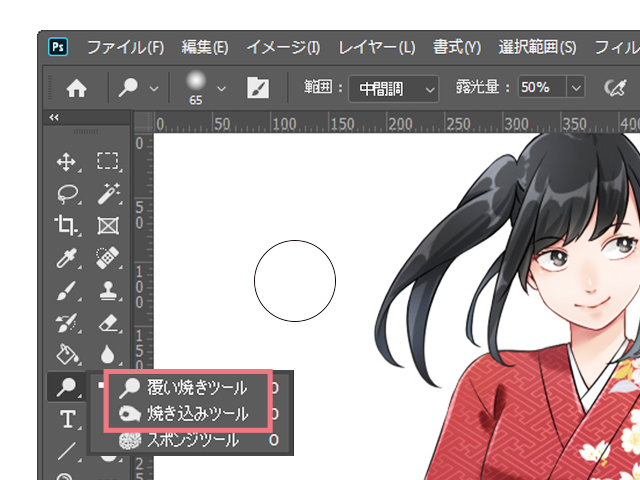Viewport: 640px width, 480px height.
Task: Select the Eyedropper tool
Action: (66, 258)
